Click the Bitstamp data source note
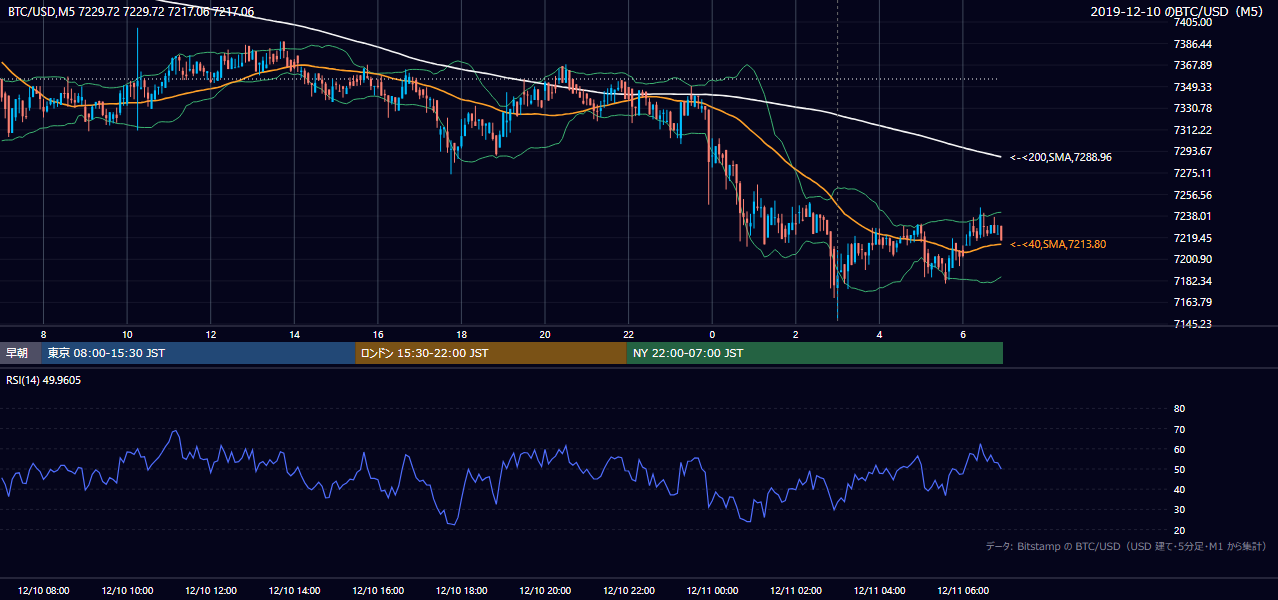 click(x=1126, y=547)
